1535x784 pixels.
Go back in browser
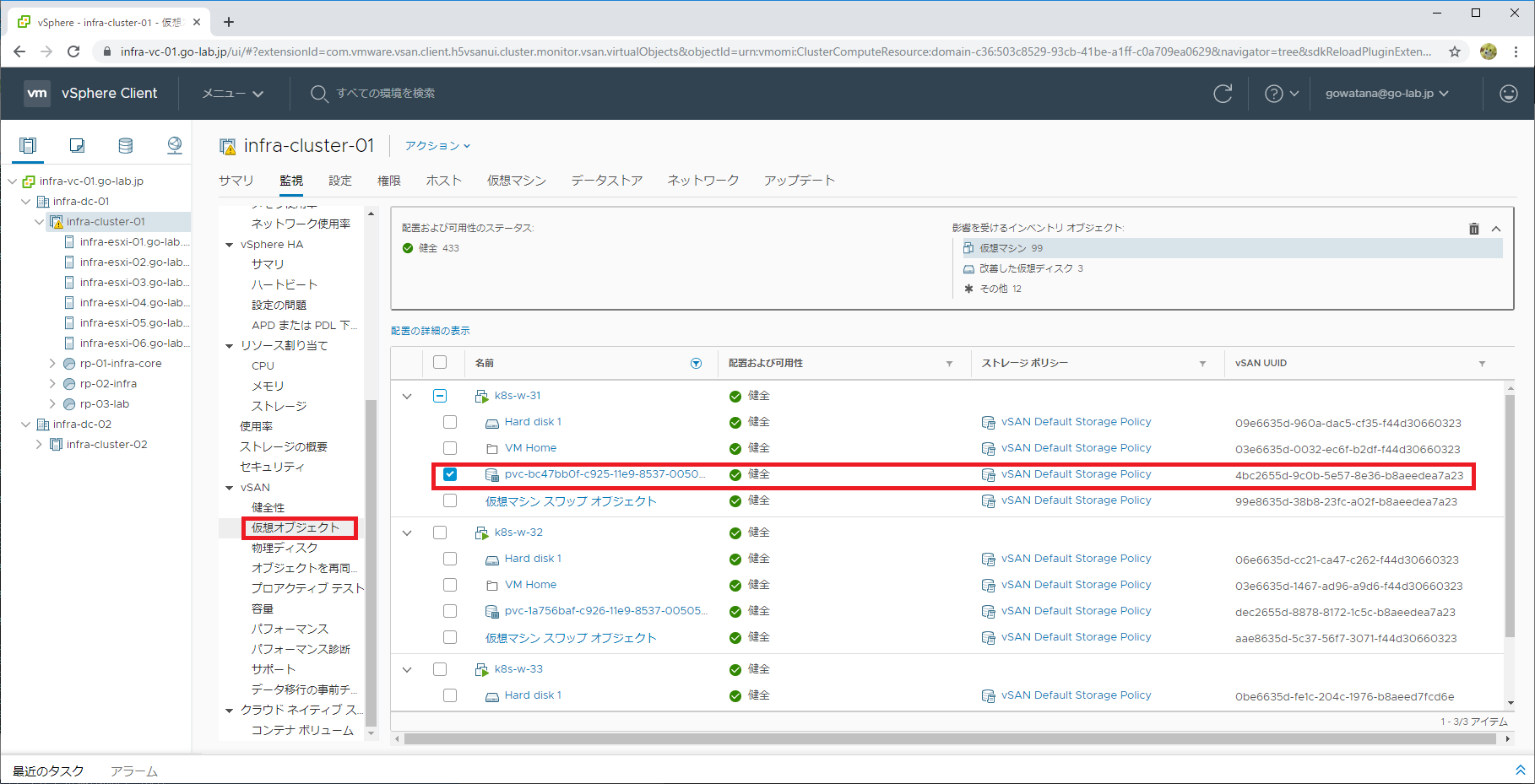click(x=19, y=51)
